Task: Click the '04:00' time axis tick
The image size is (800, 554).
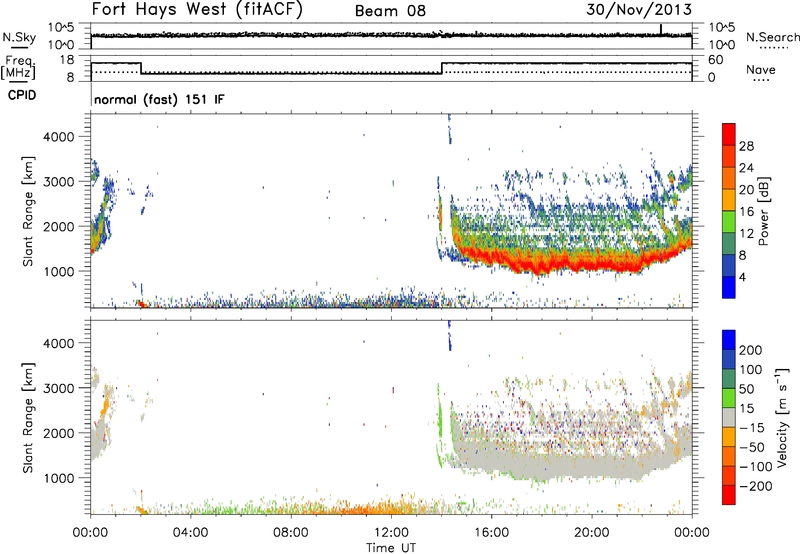Action: click(x=191, y=533)
